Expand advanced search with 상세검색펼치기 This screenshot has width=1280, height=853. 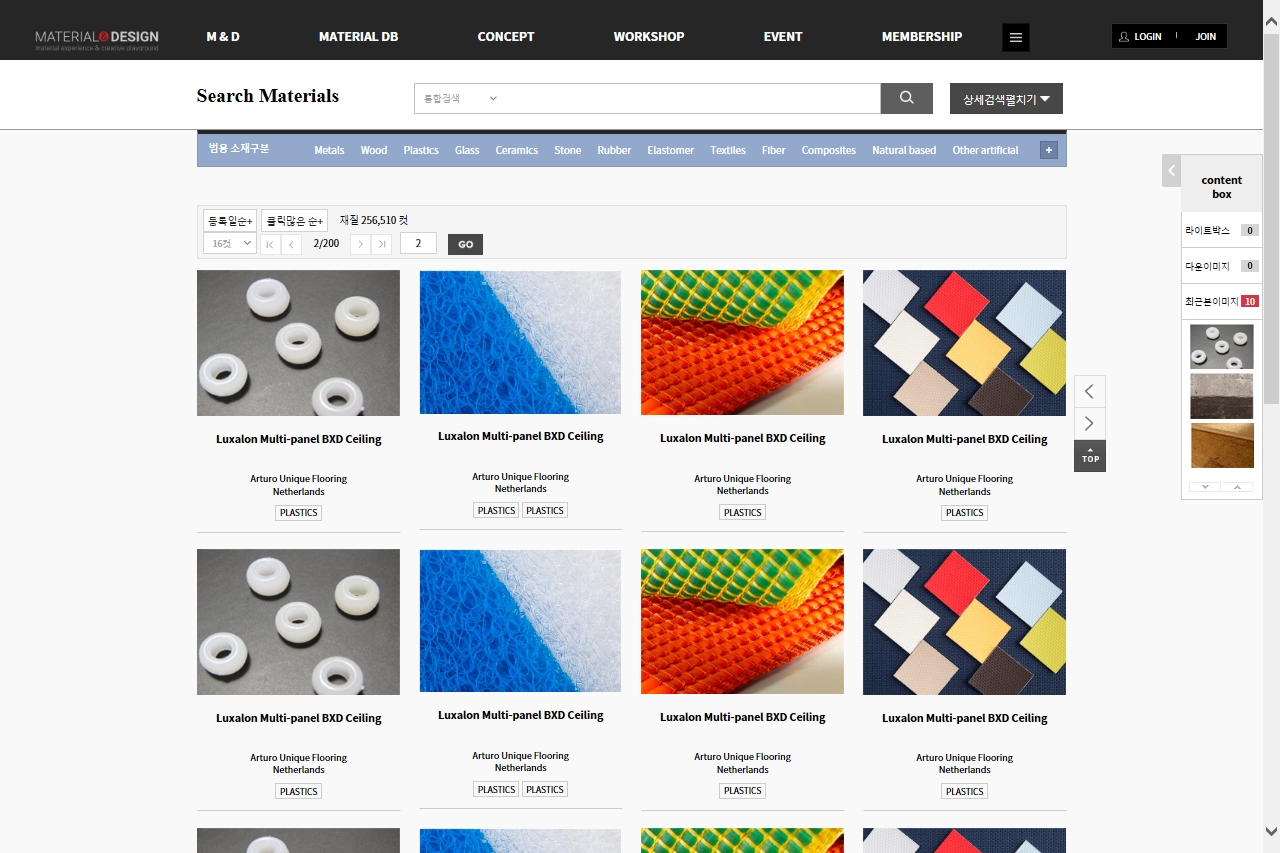point(1005,99)
